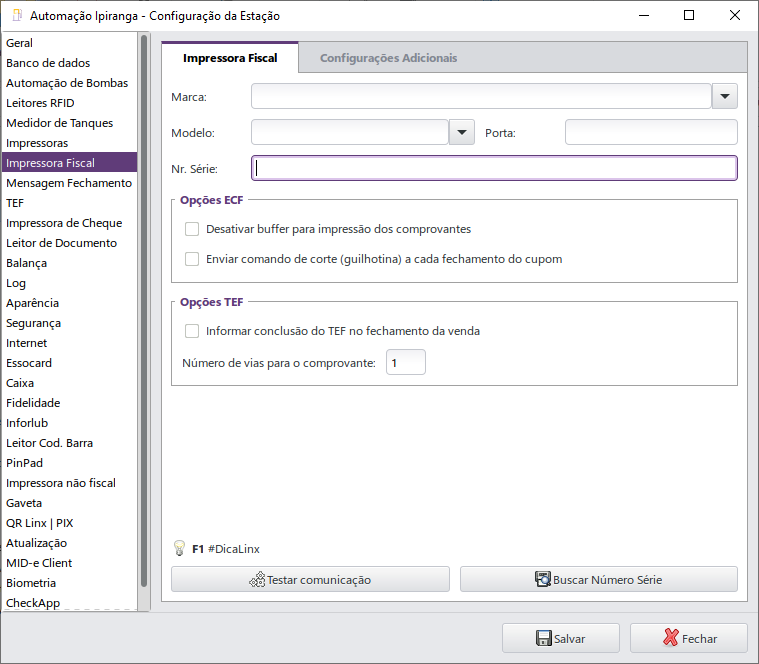Check Enviar comando de corte (guilhotina)
The width and height of the screenshot is (759, 664).
coord(192,259)
